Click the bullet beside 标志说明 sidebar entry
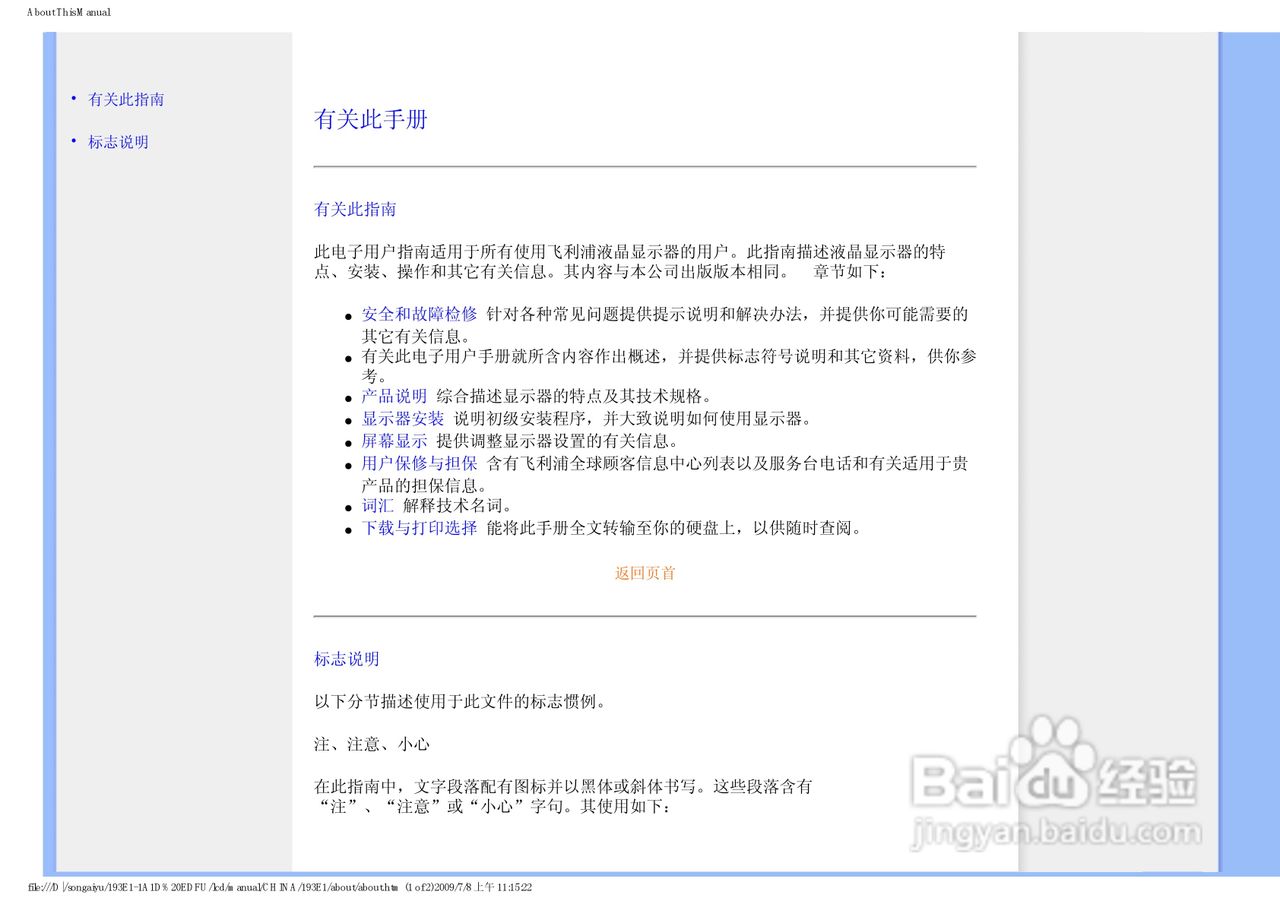This screenshot has width=1280, height=904. pyautogui.click(x=73, y=141)
